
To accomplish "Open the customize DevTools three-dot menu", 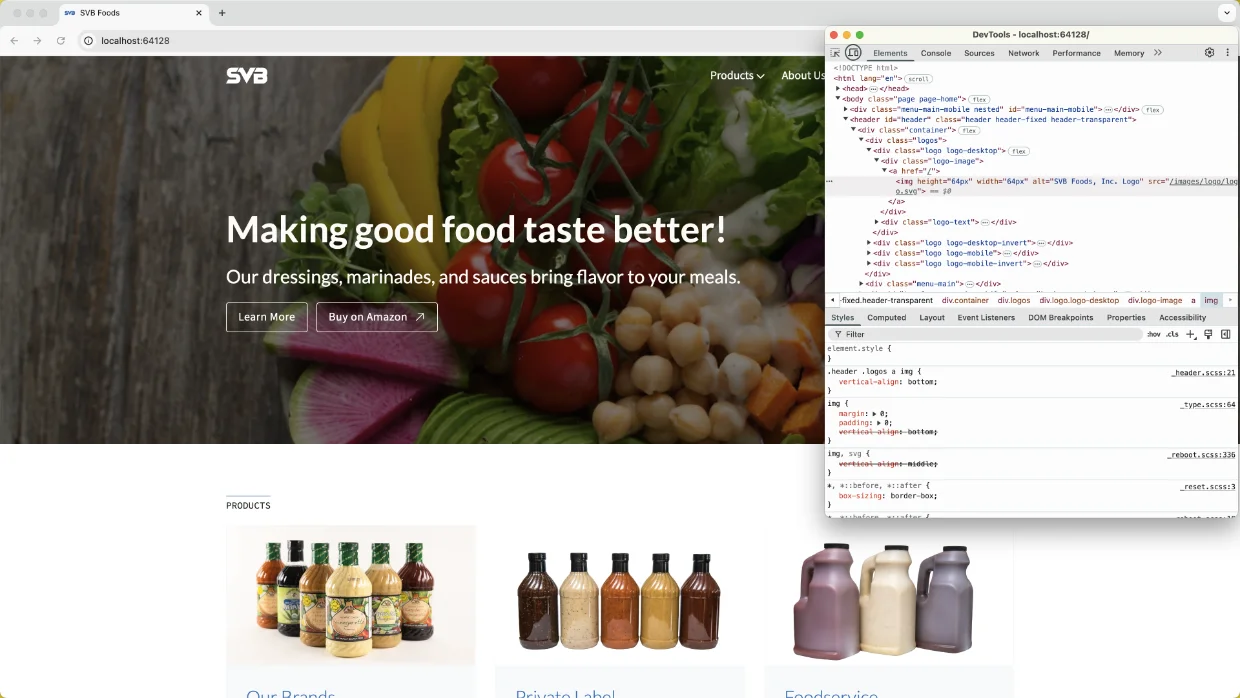I will coord(1226,52).
